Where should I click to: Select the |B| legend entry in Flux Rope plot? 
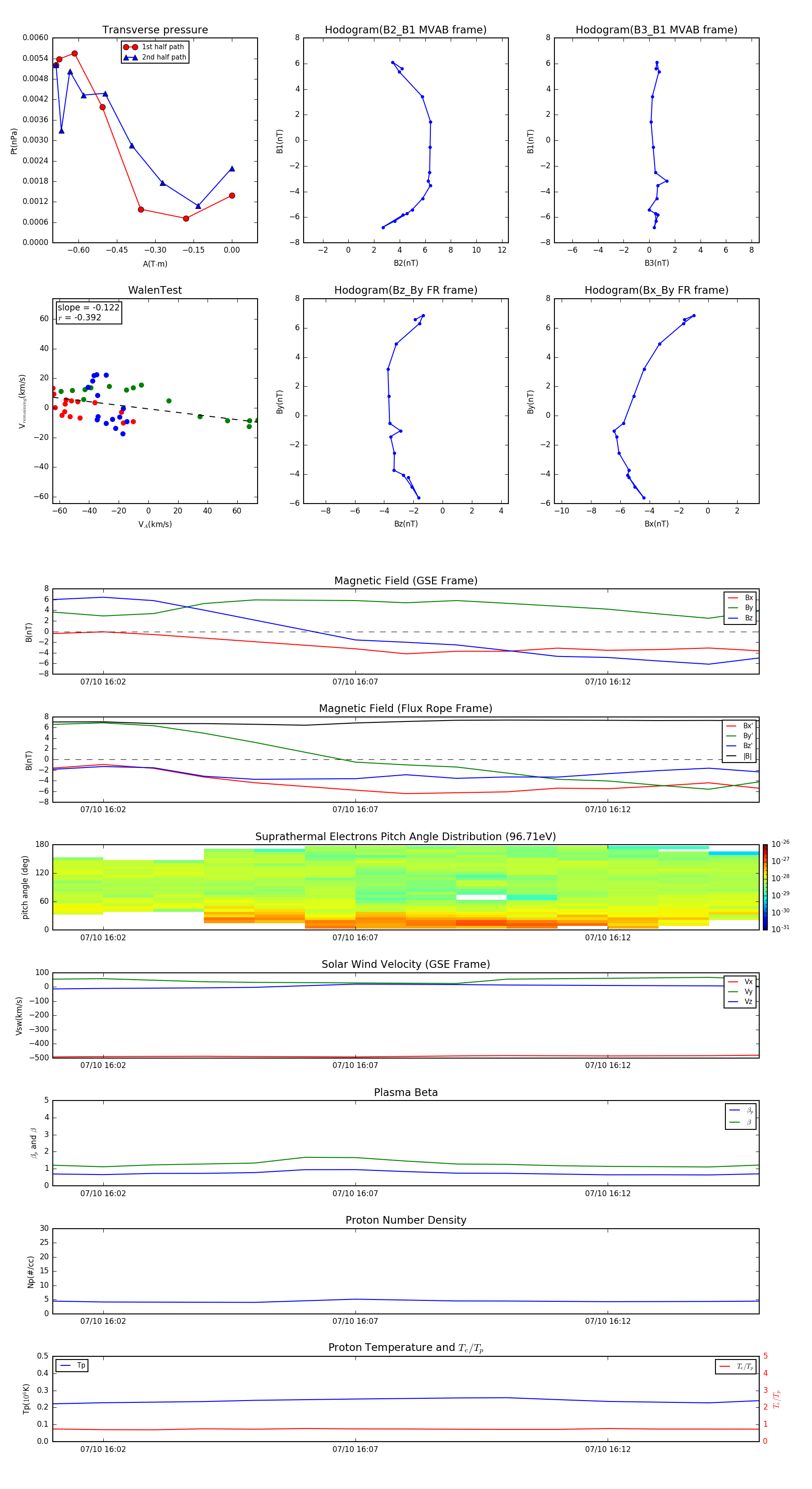(740, 757)
